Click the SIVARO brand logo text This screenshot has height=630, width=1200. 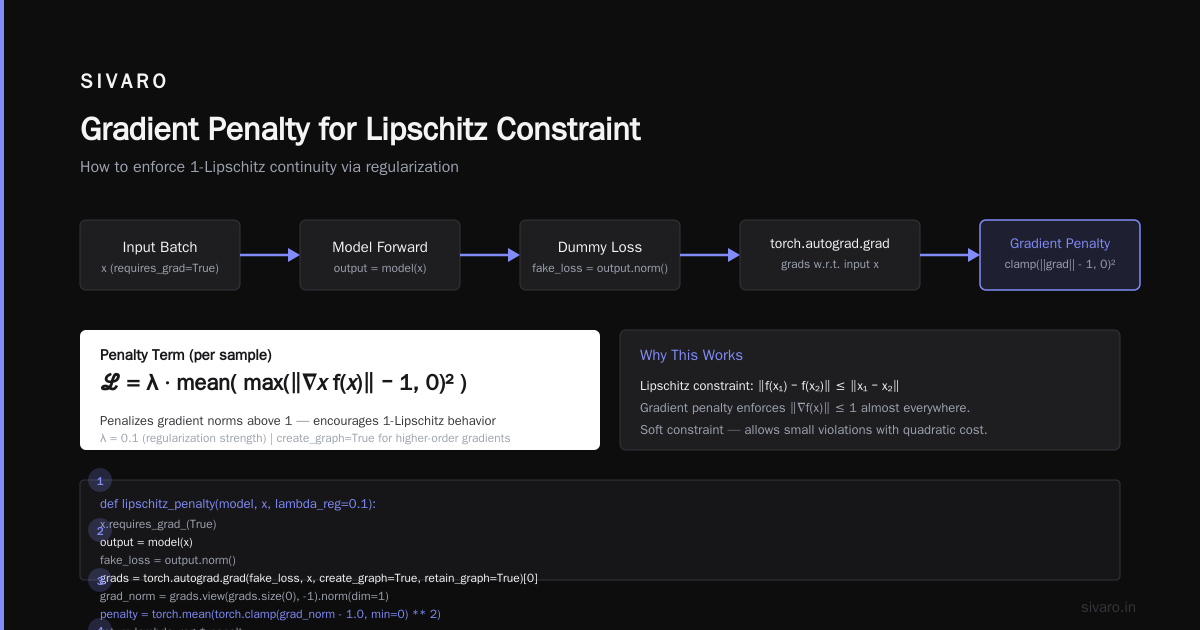tap(124, 82)
